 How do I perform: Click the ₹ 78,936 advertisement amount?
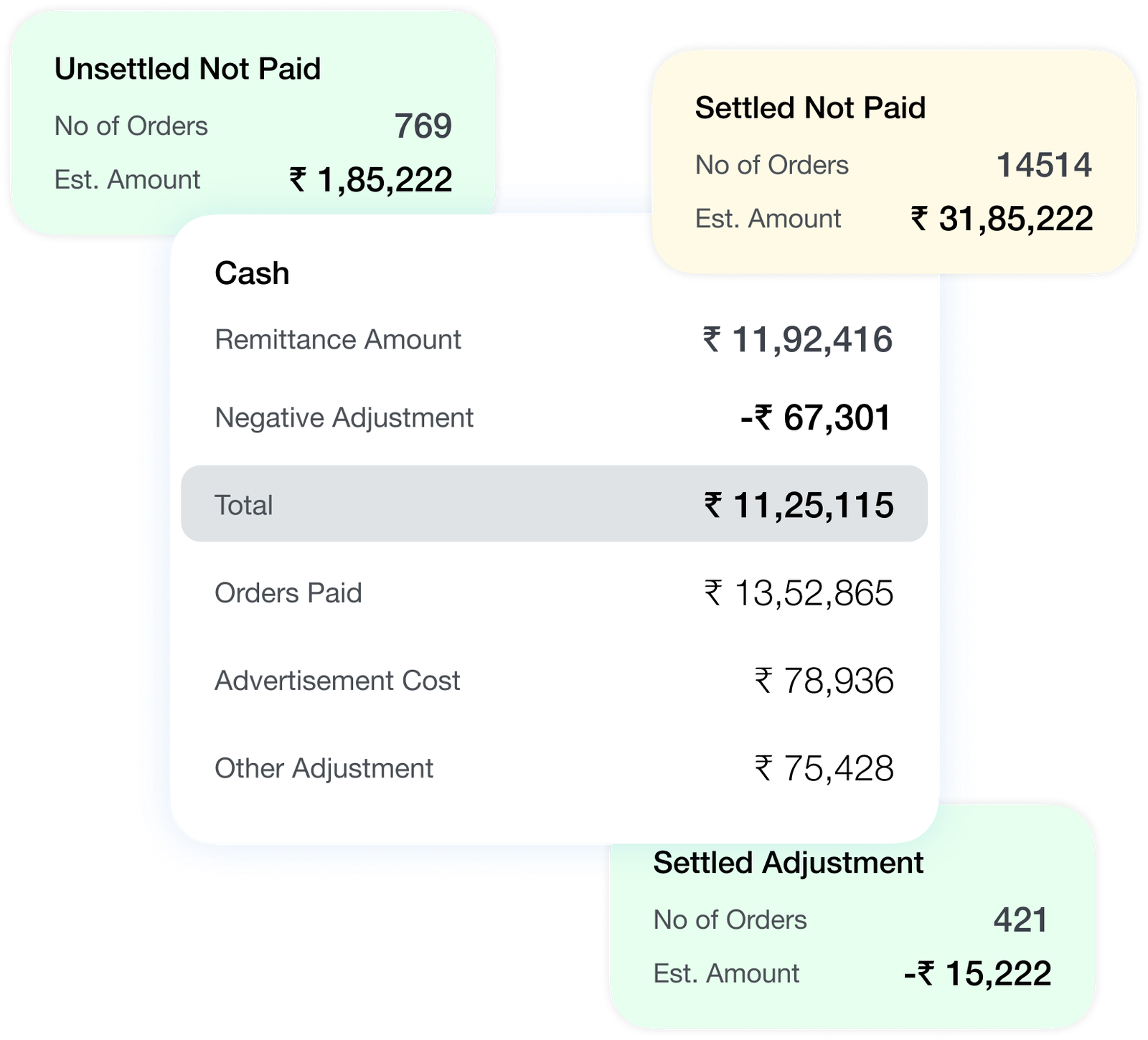[824, 681]
